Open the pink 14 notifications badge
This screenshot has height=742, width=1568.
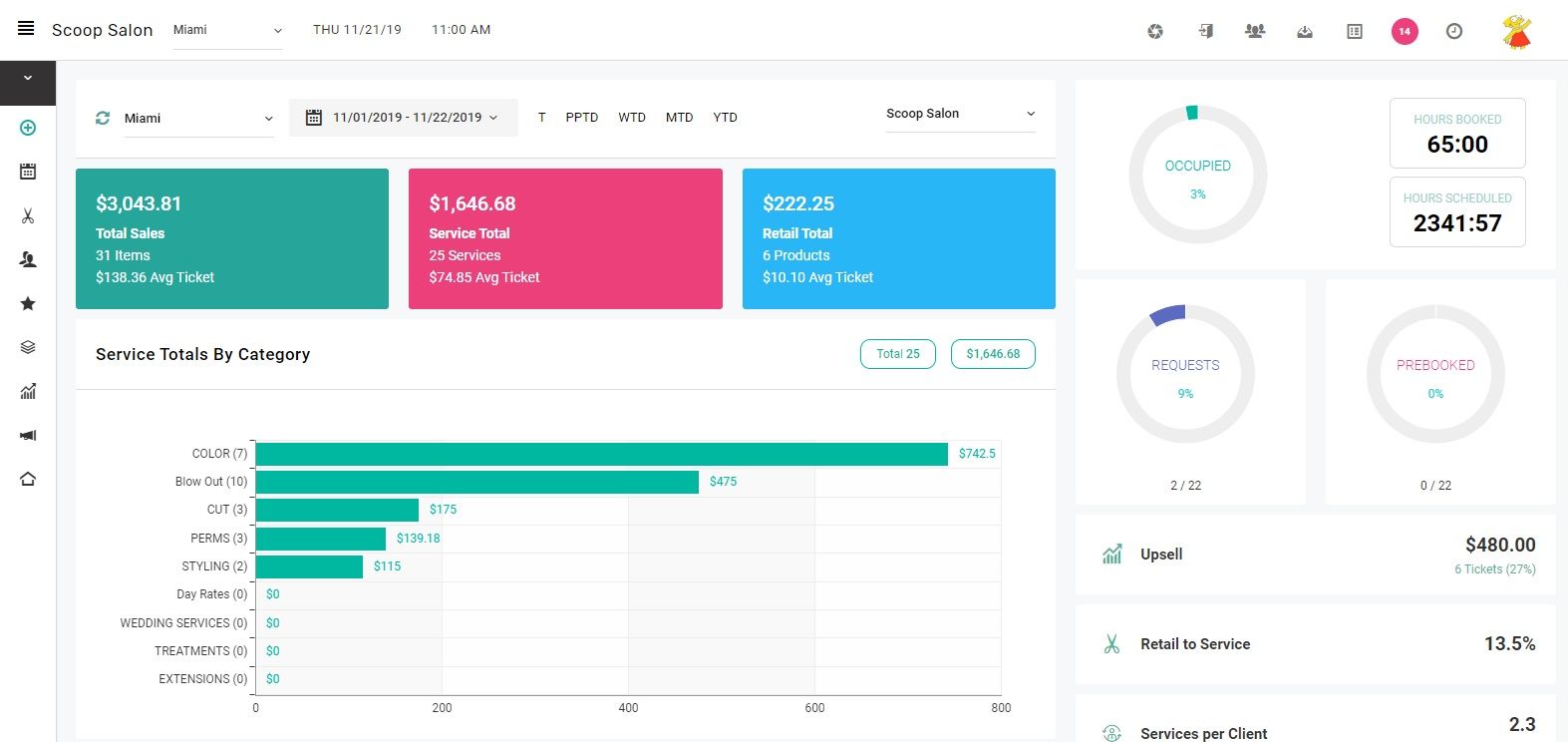[x=1404, y=31]
